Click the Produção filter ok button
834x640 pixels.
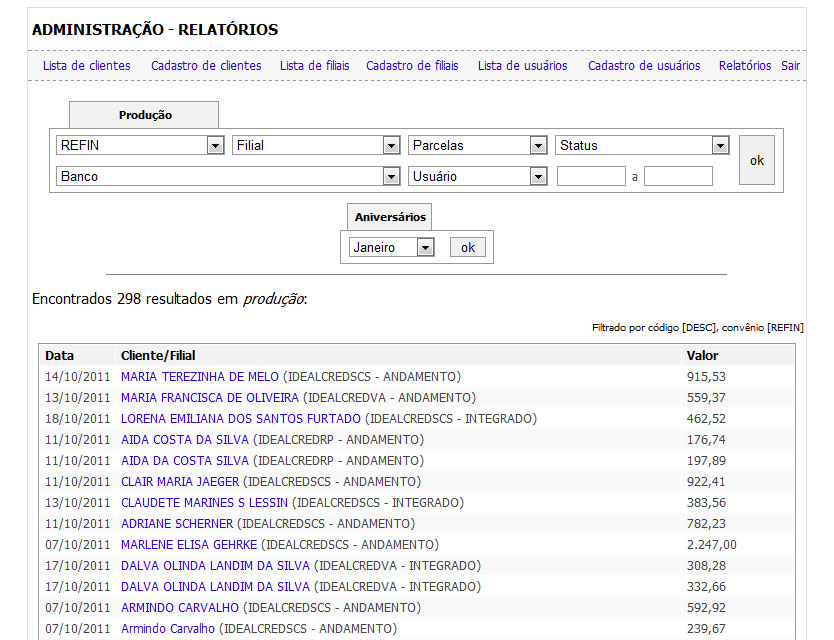pyautogui.click(x=756, y=161)
